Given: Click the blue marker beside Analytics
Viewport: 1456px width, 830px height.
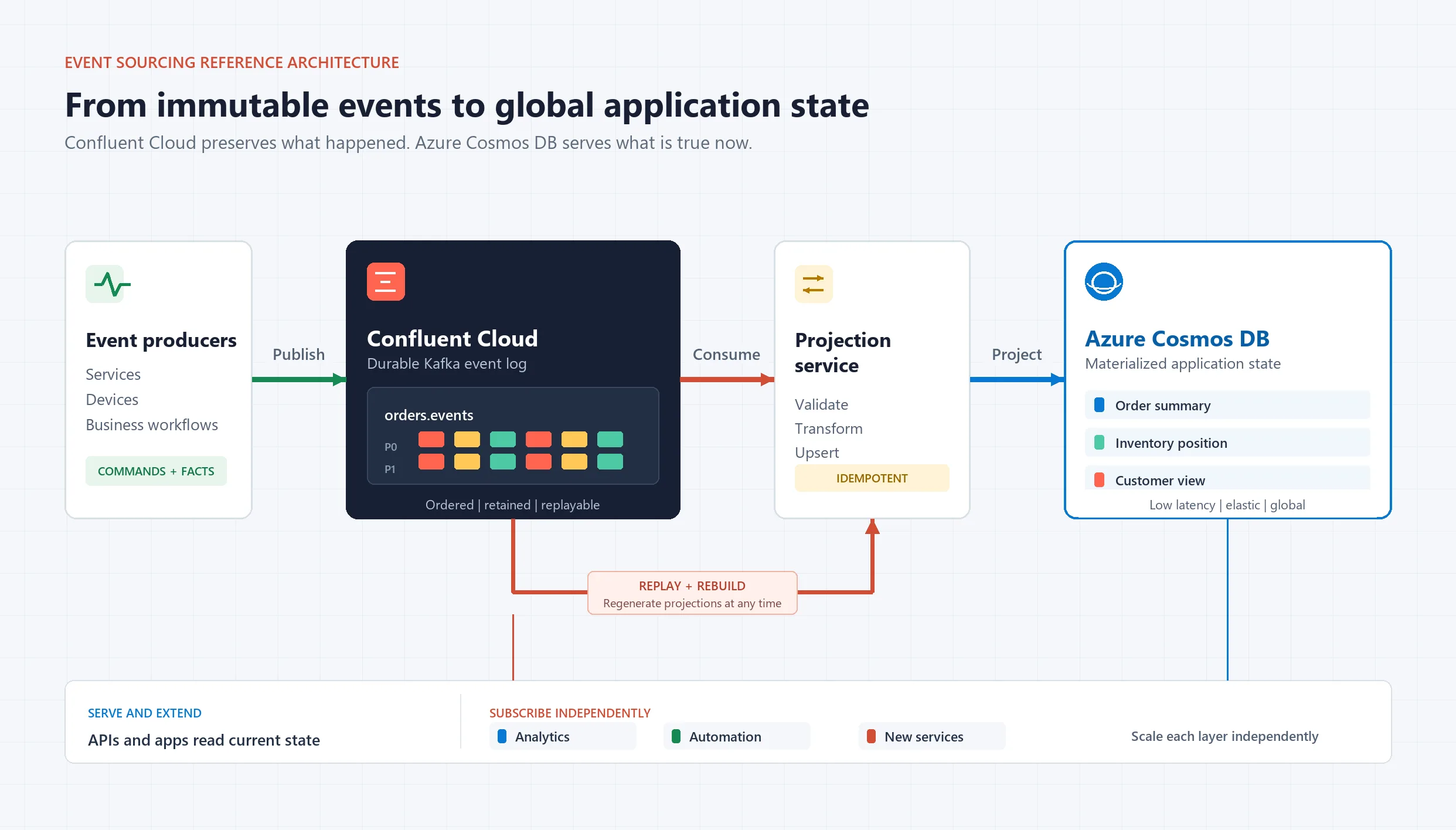Looking at the screenshot, I should tap(502, 736).
